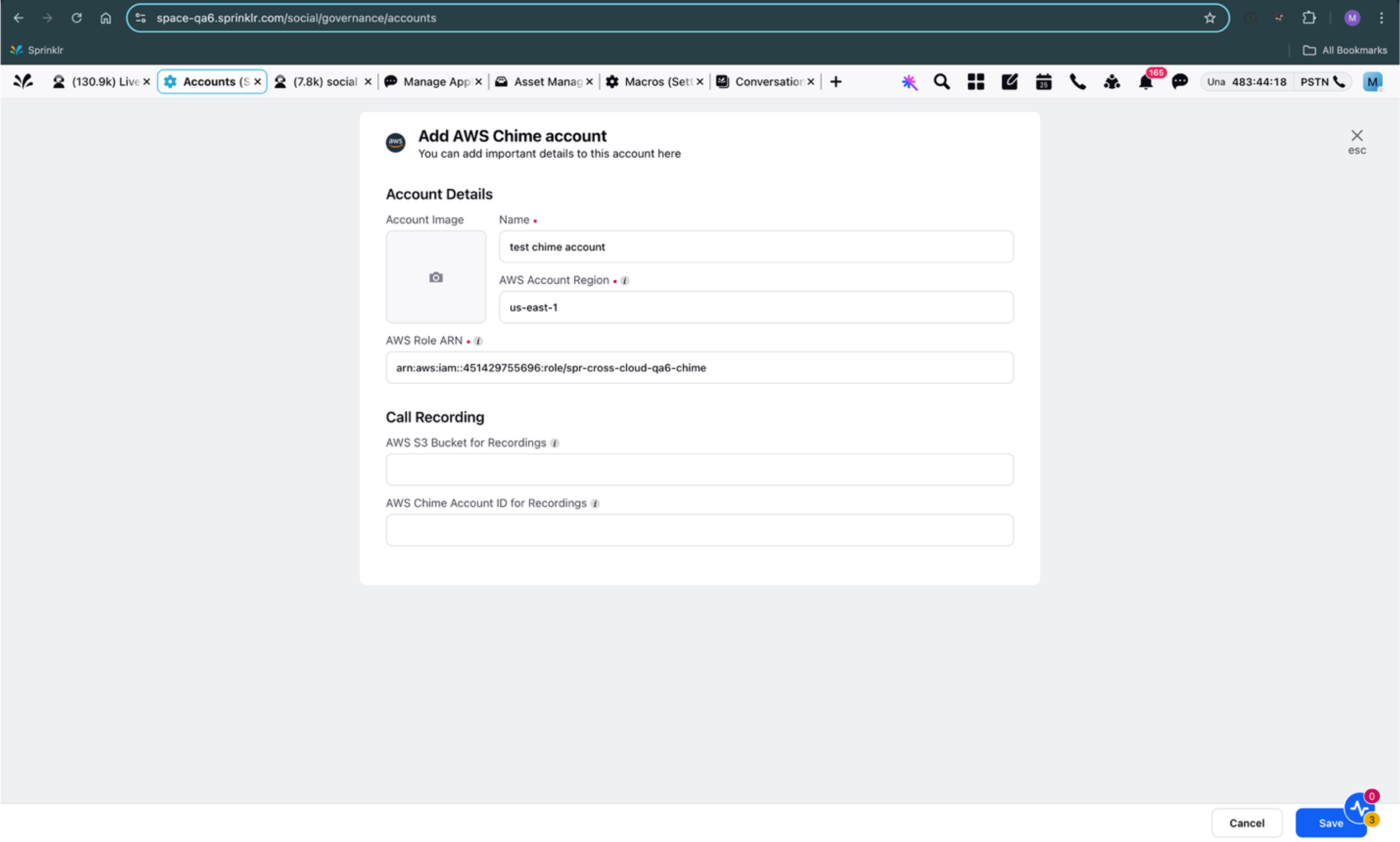Click the AWS Account Region field
The image size is (1400, 842).
coord(756,308)
